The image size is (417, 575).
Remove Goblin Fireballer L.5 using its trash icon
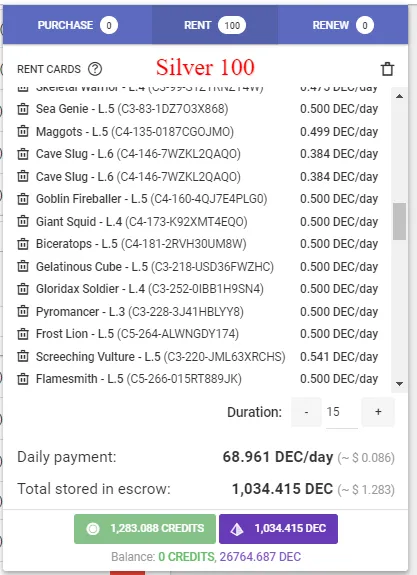pos(23,199)
